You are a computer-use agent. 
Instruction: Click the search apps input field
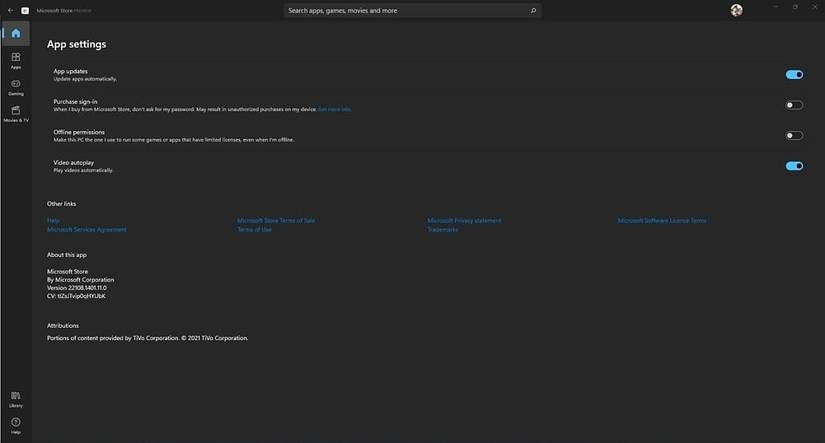coord(412,11)
